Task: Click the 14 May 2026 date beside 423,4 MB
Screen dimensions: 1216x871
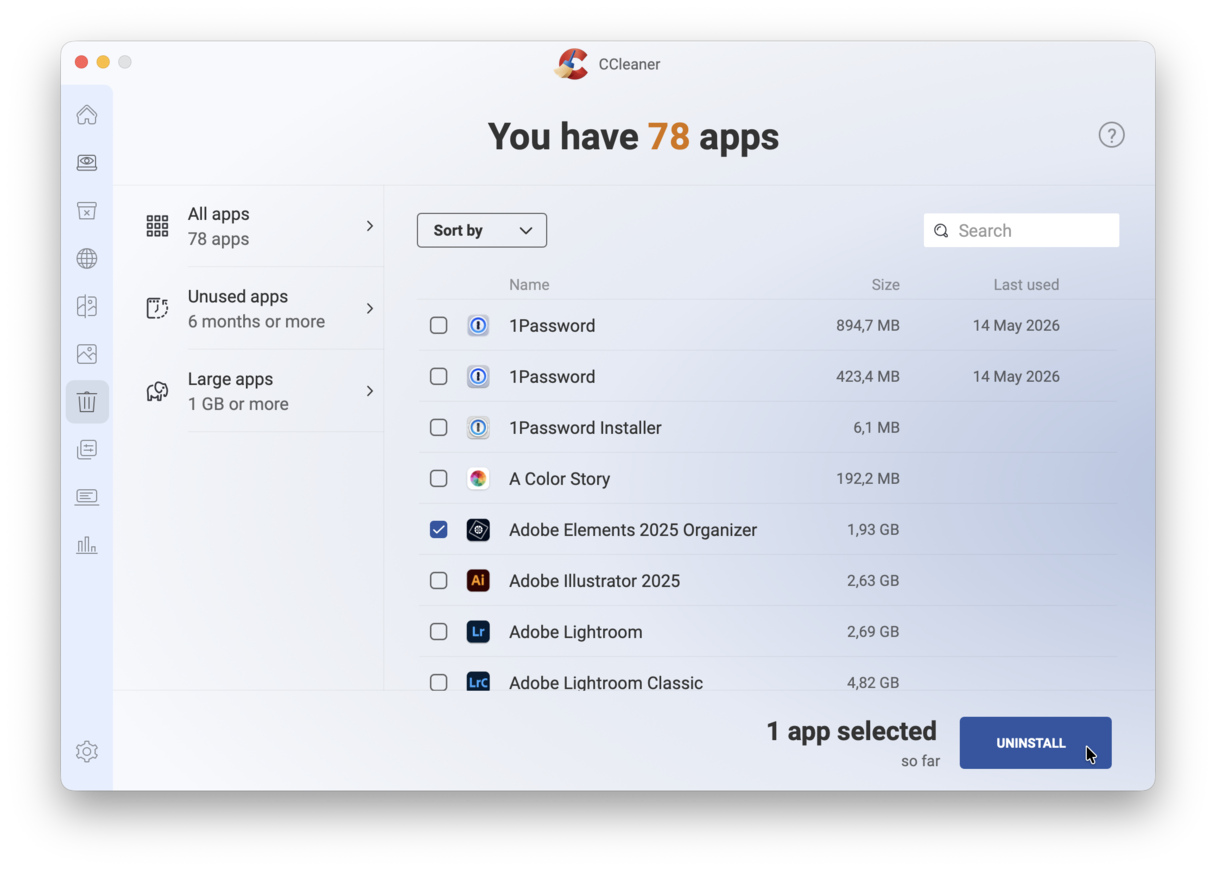Action: pos(1016,376)
